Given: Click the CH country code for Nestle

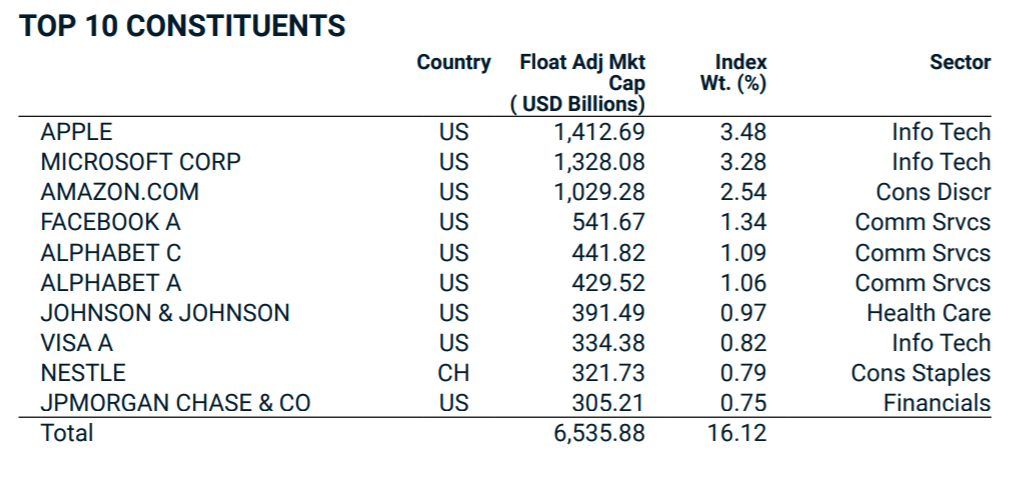Looking at the screenshot, I should 453,373.
